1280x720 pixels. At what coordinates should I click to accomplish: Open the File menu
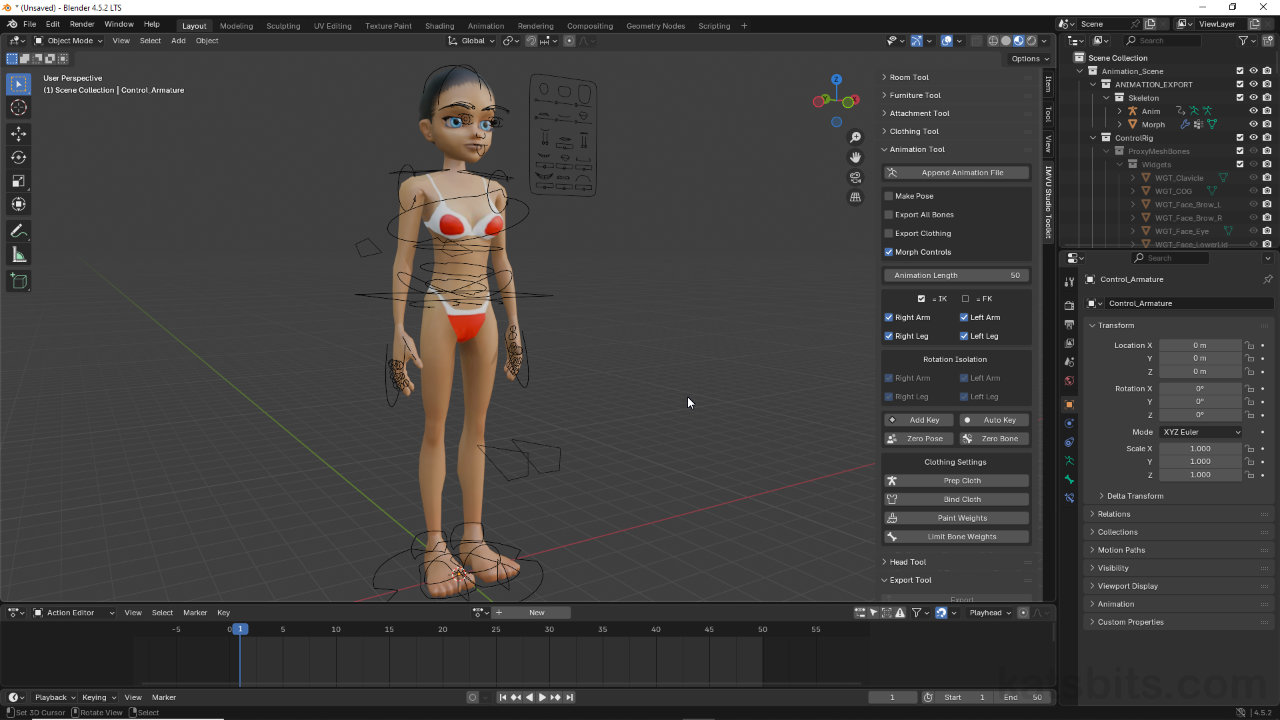[29, 24]
